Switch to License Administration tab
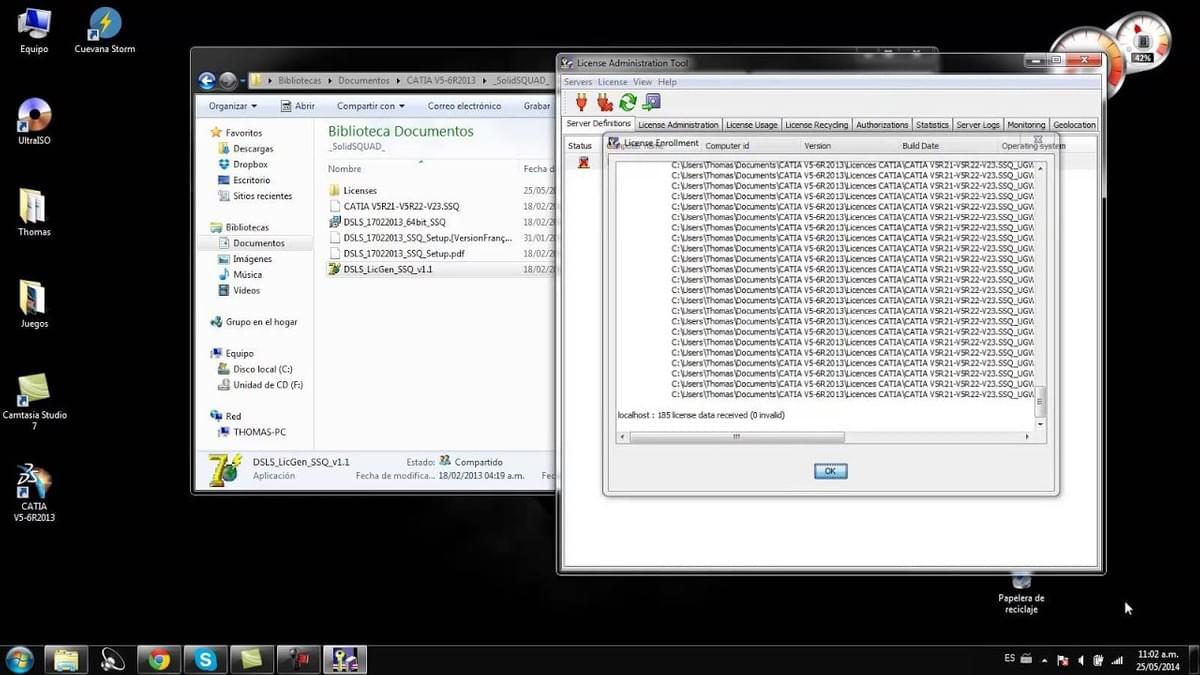 678,125
